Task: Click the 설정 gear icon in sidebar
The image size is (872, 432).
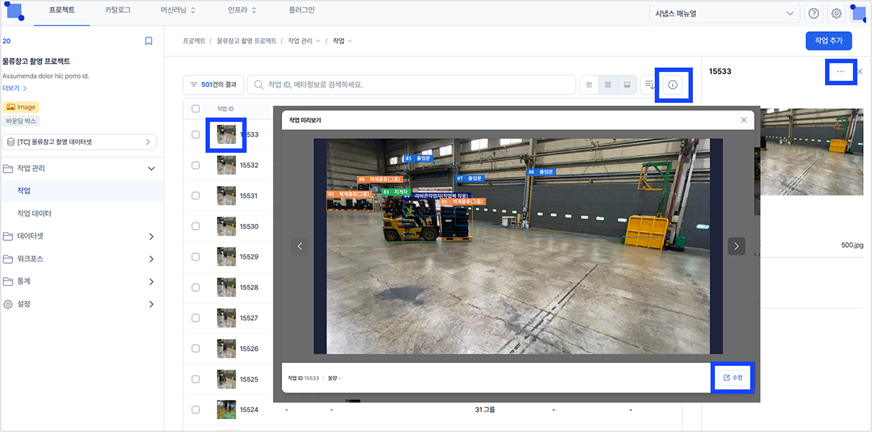Action: (8, 304)
